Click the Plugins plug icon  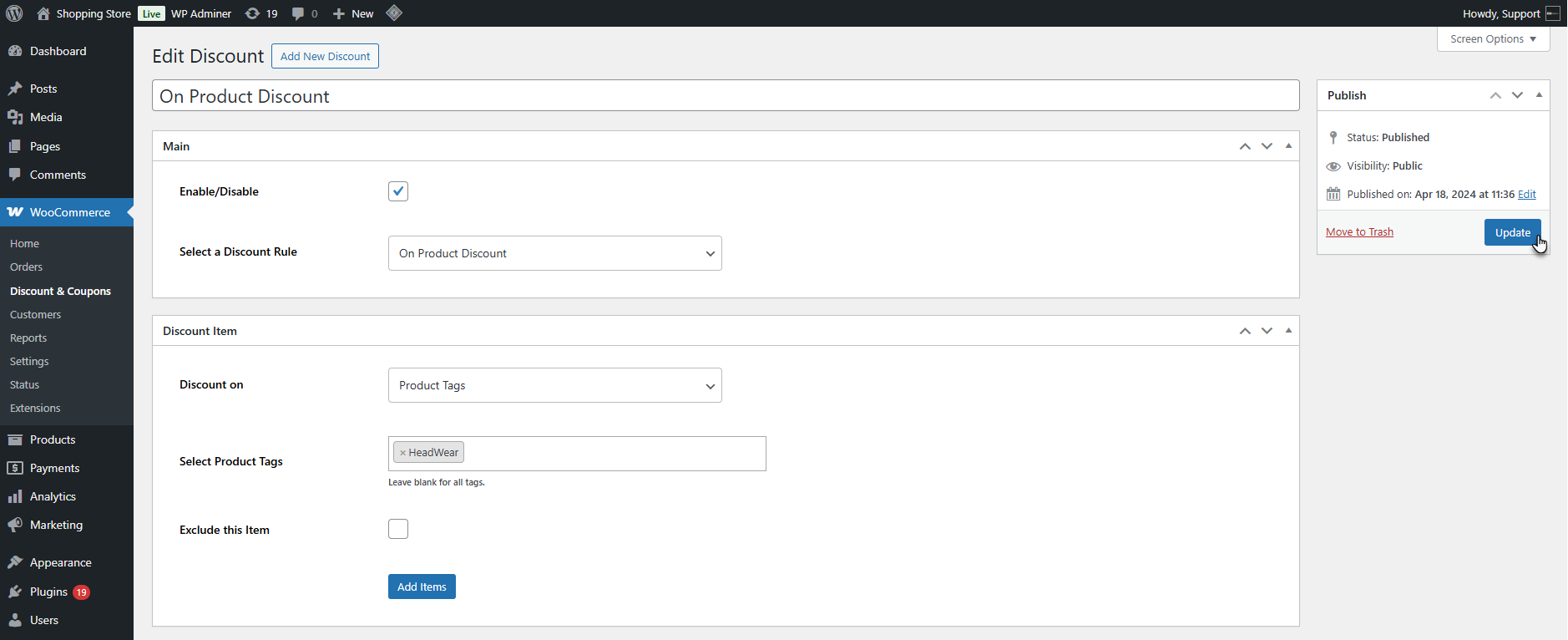pos(15,592)
